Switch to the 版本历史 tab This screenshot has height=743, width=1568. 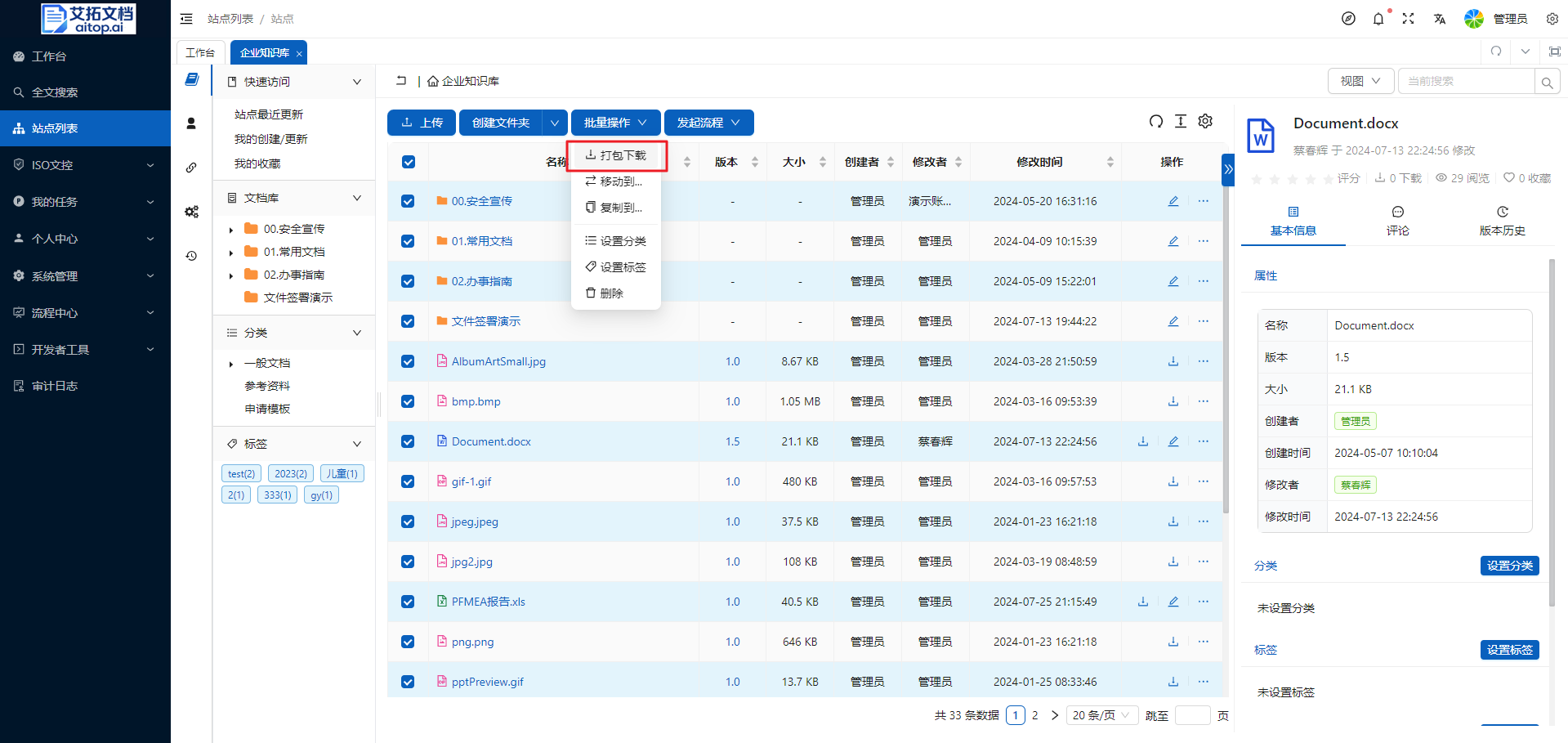coord(1502,222)
